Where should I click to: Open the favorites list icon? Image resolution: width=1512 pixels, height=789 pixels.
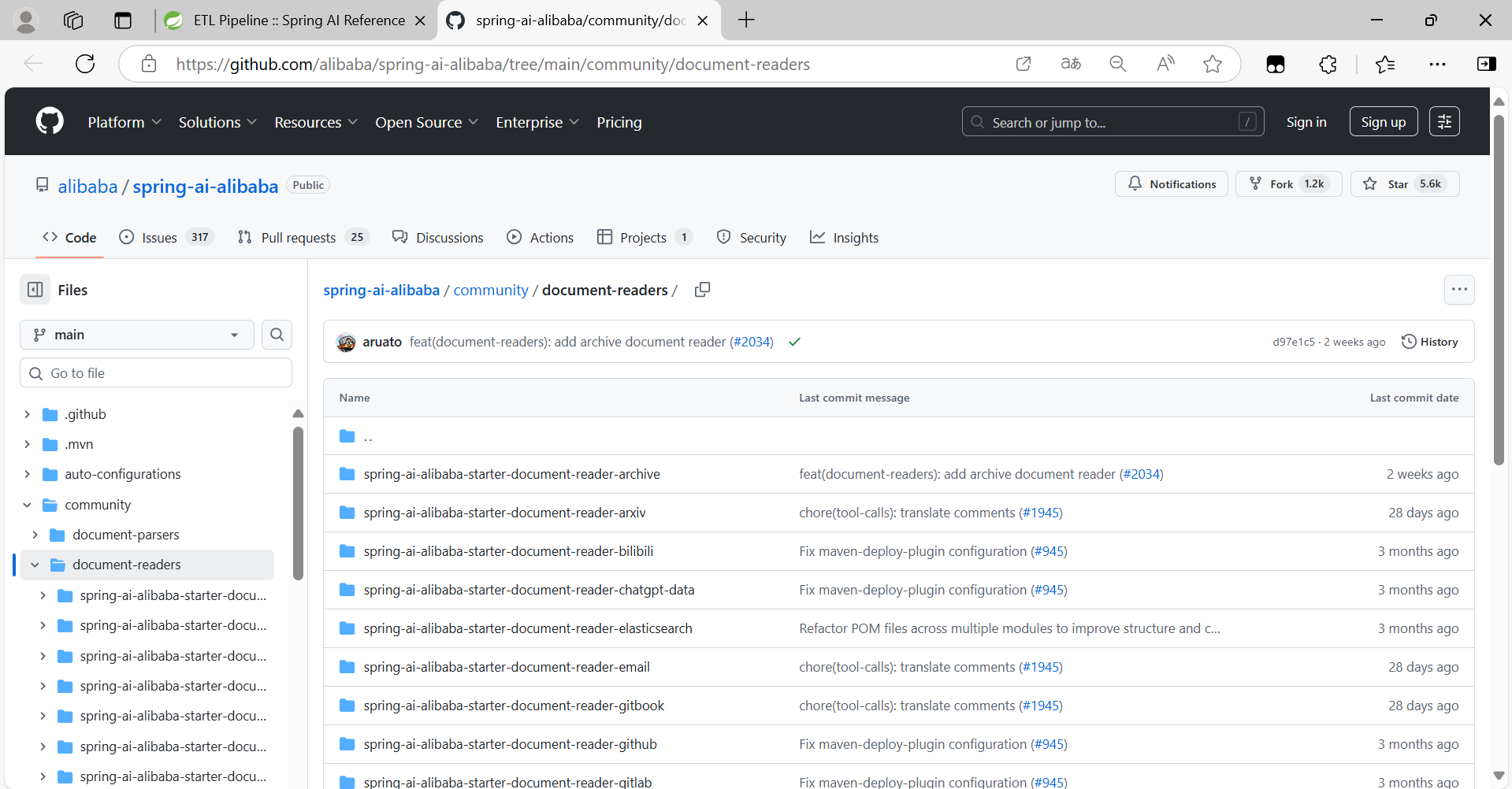[1384, 64]
